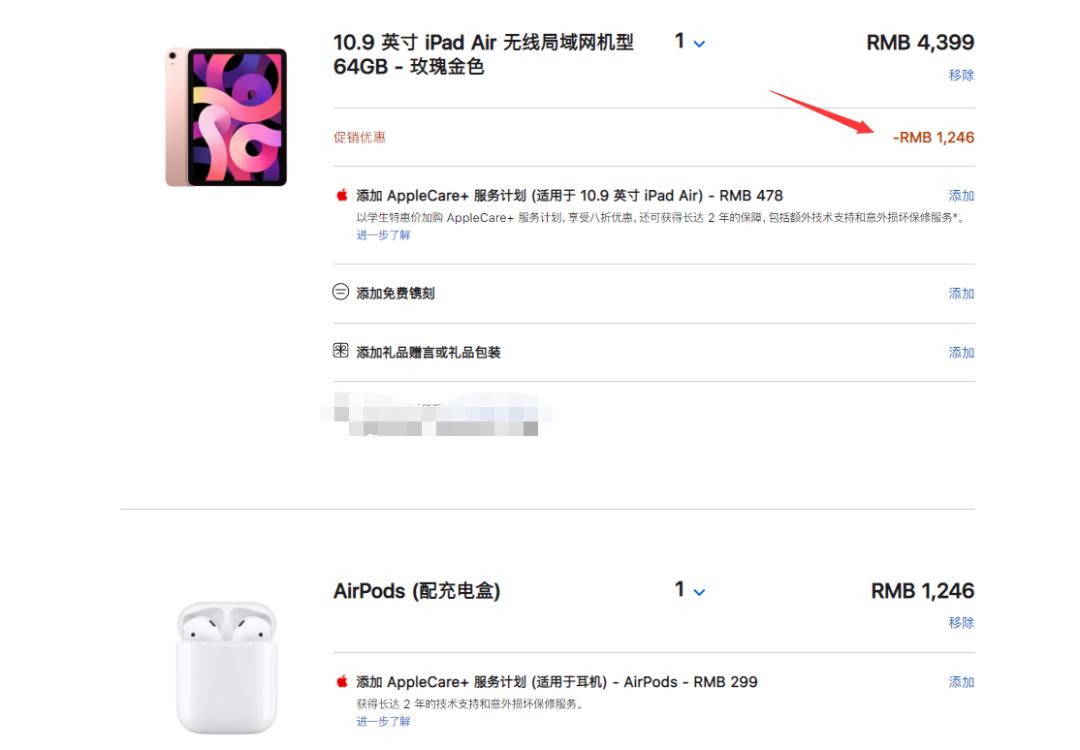1080x750 pixels.
Task: Add AppleCare+ for AirPods via 添加
Action: [x=961, y=682]
